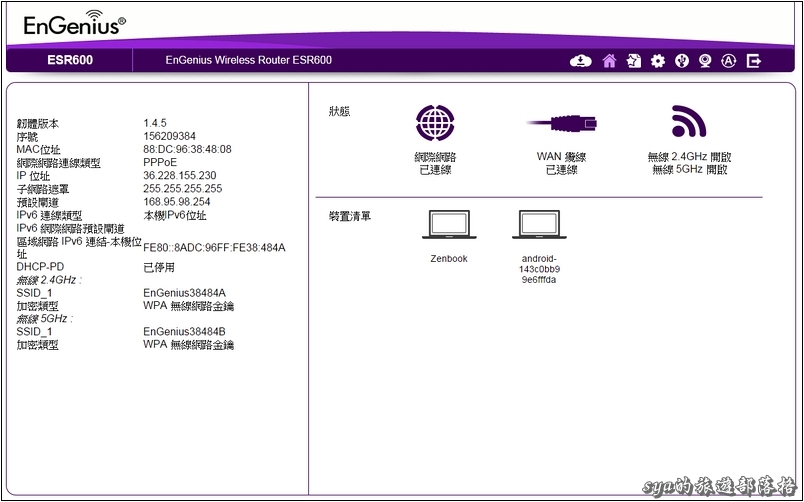
Task: Click the '狀態' status heading
Action: point(339,111)
